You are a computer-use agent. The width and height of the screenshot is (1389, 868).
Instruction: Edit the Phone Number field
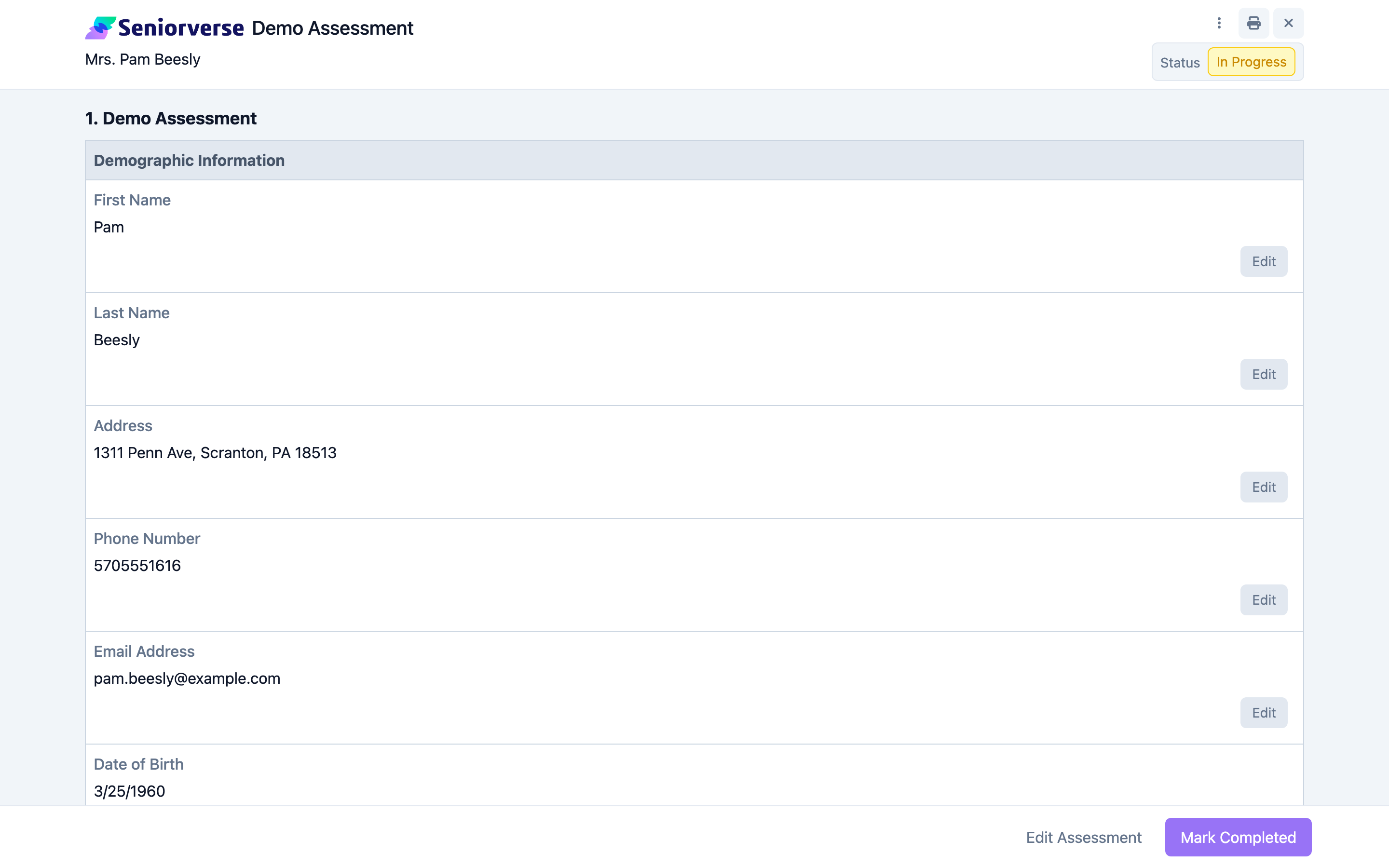[x=1264, y=600]
